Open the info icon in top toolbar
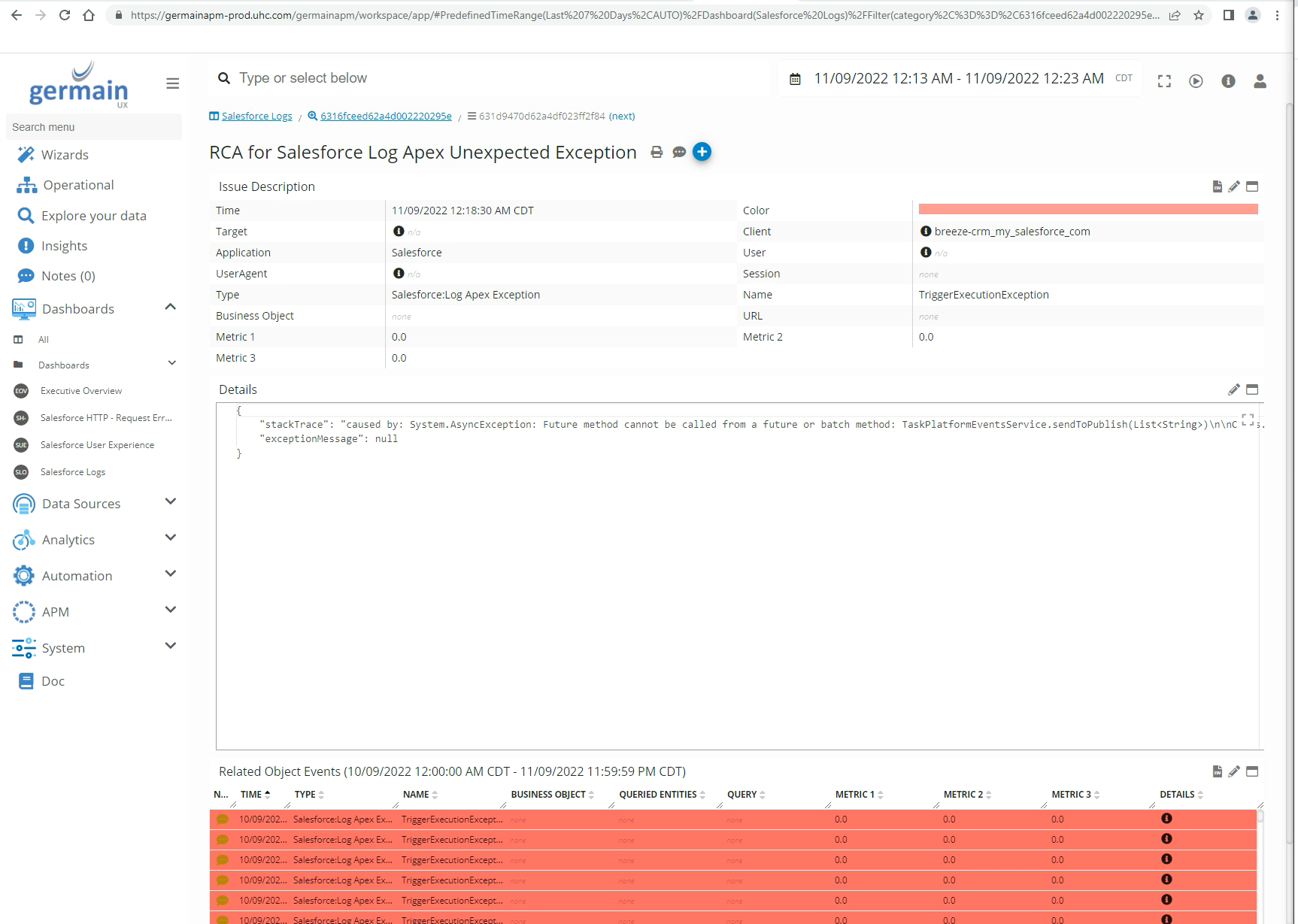 pos(1228,81)
